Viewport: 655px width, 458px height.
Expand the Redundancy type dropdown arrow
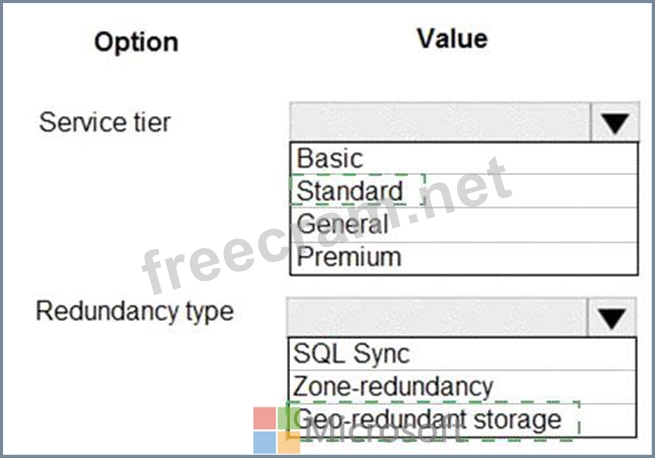(610, 318)
